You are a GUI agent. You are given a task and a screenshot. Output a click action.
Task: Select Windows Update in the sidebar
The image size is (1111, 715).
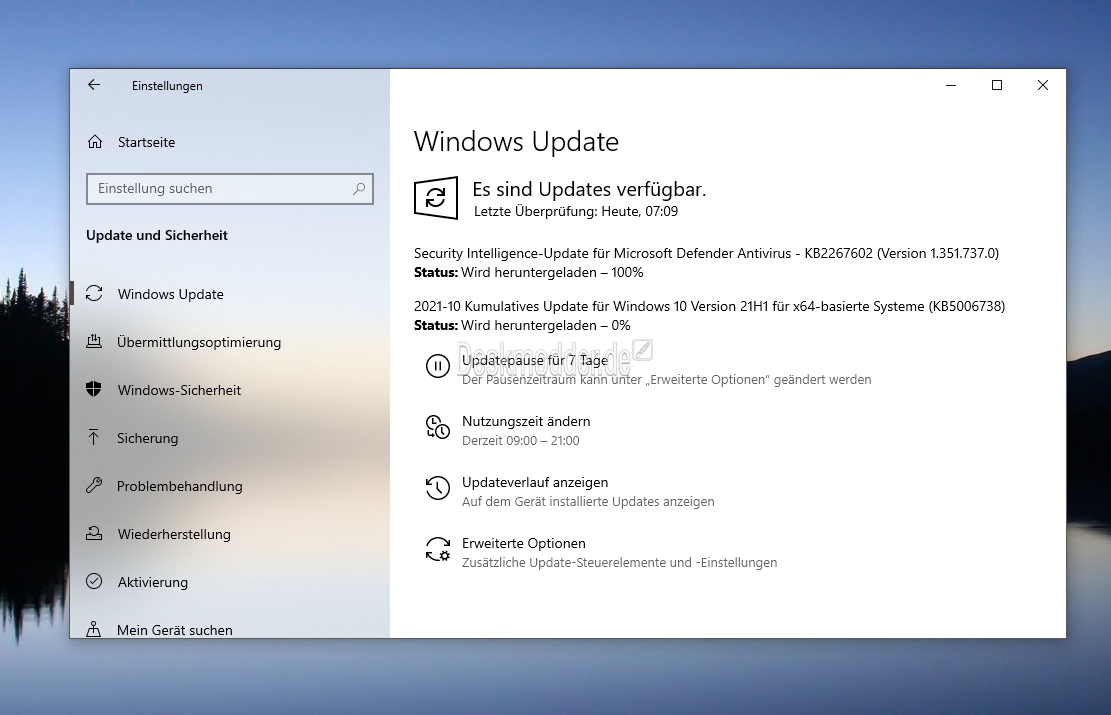point(171,293)
